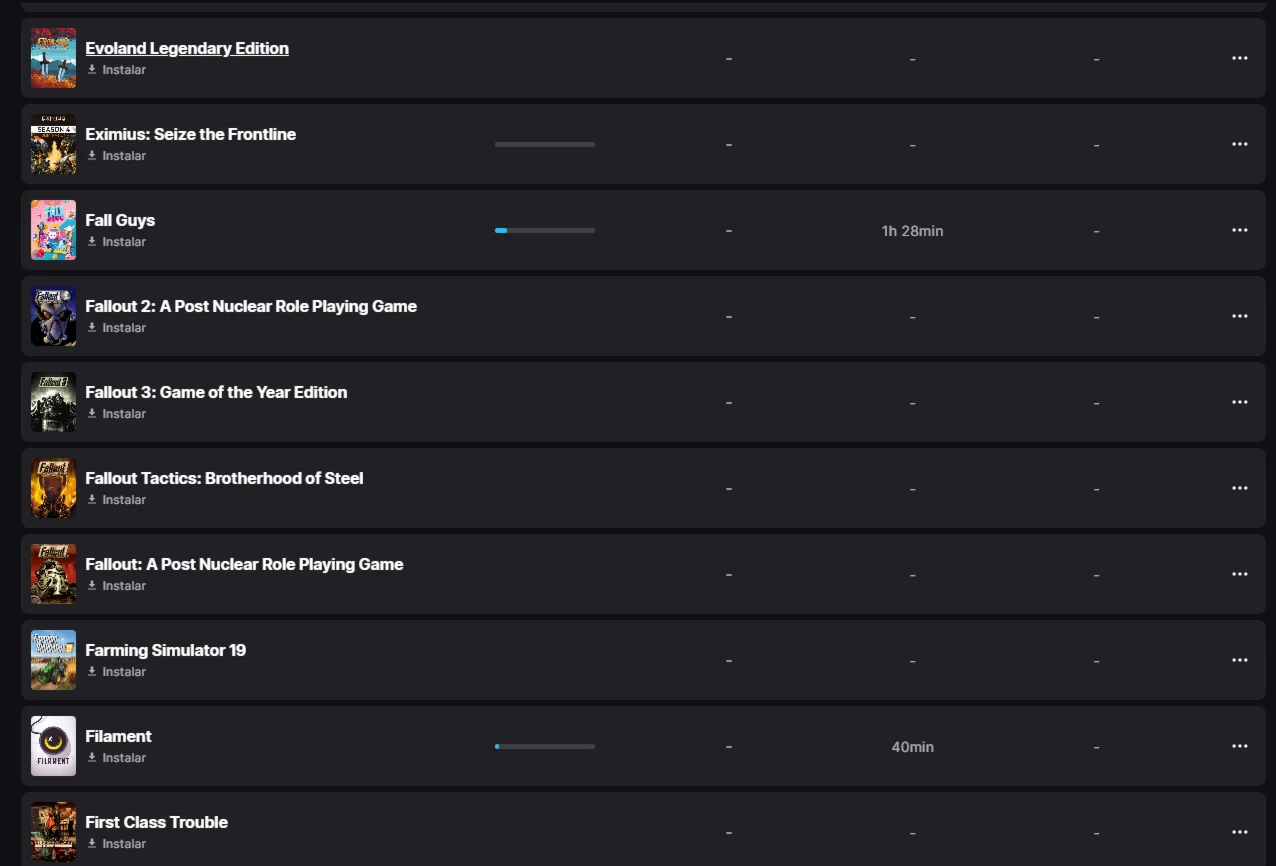1276x866 pixels.
Task: Click the Evoland Legendary Edition cover art
Action: [x=53, y=58]
